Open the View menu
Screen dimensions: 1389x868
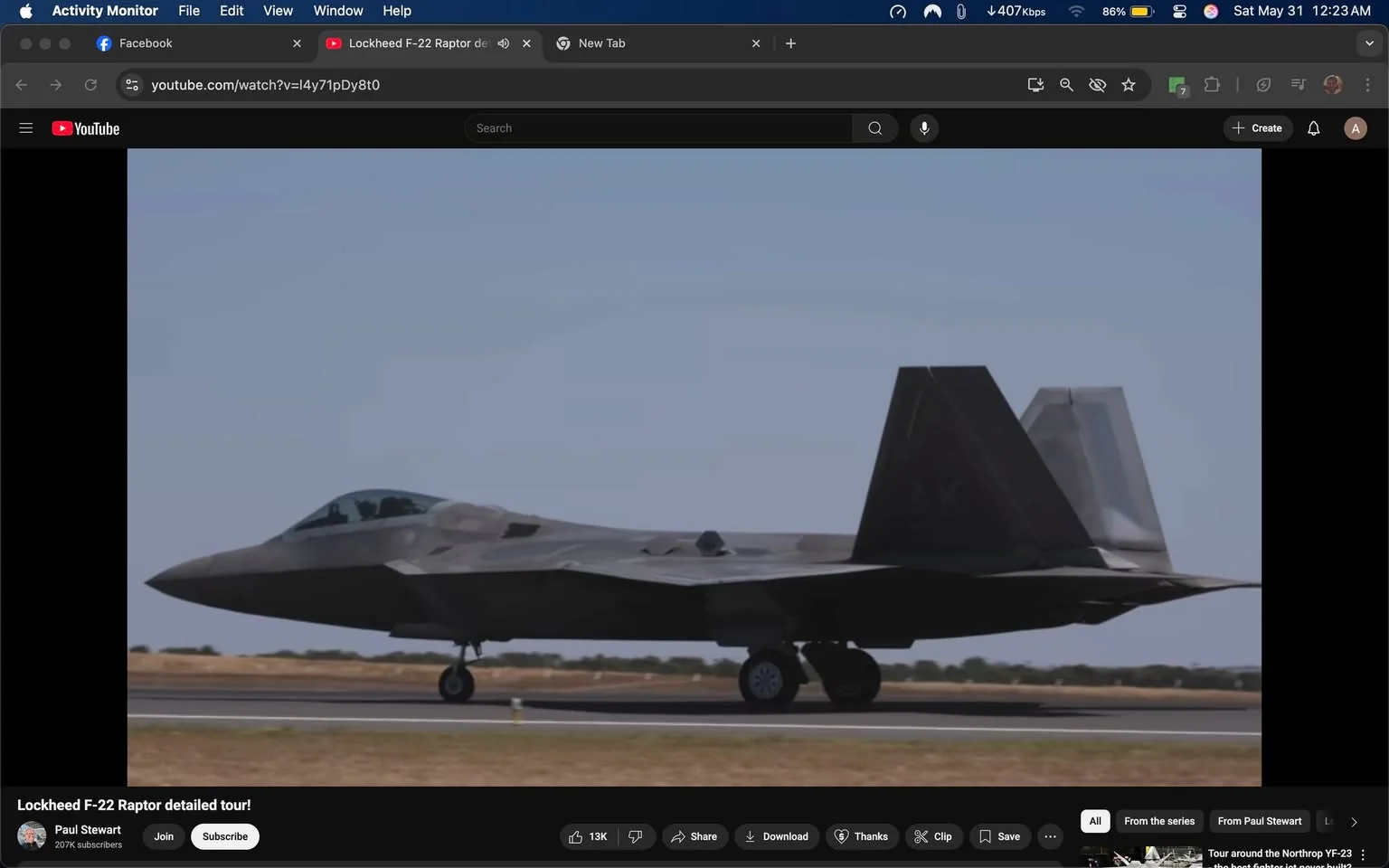coord(278,11)
